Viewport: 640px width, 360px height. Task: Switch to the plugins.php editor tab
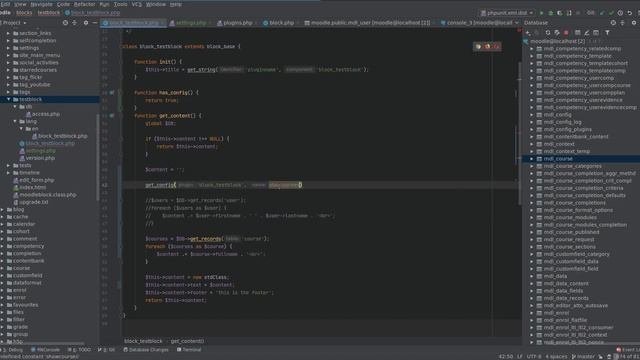[x=235, y=23]
